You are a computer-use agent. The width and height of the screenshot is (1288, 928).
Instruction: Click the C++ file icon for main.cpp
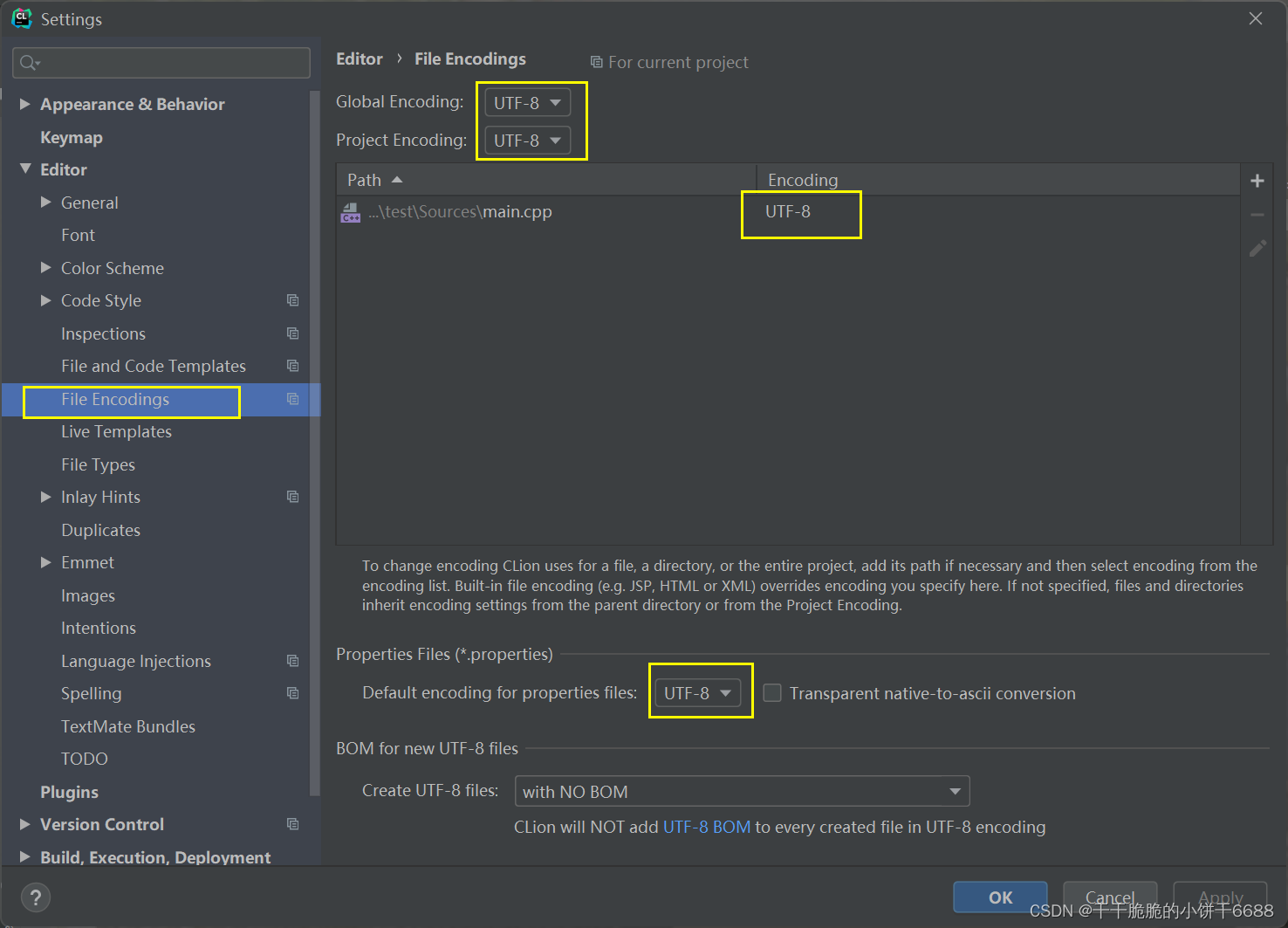[x=351, y=213]
